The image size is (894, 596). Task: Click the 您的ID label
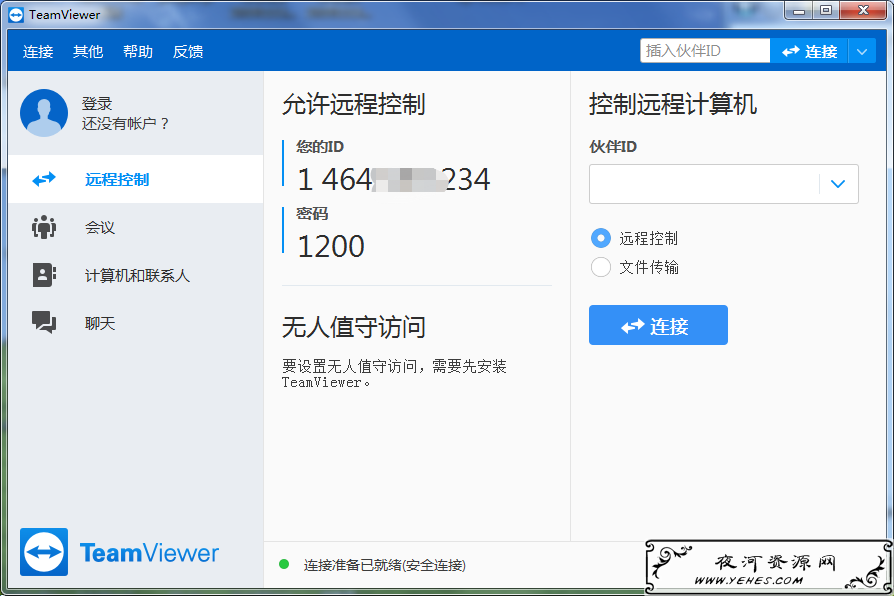tap(320, 147)
